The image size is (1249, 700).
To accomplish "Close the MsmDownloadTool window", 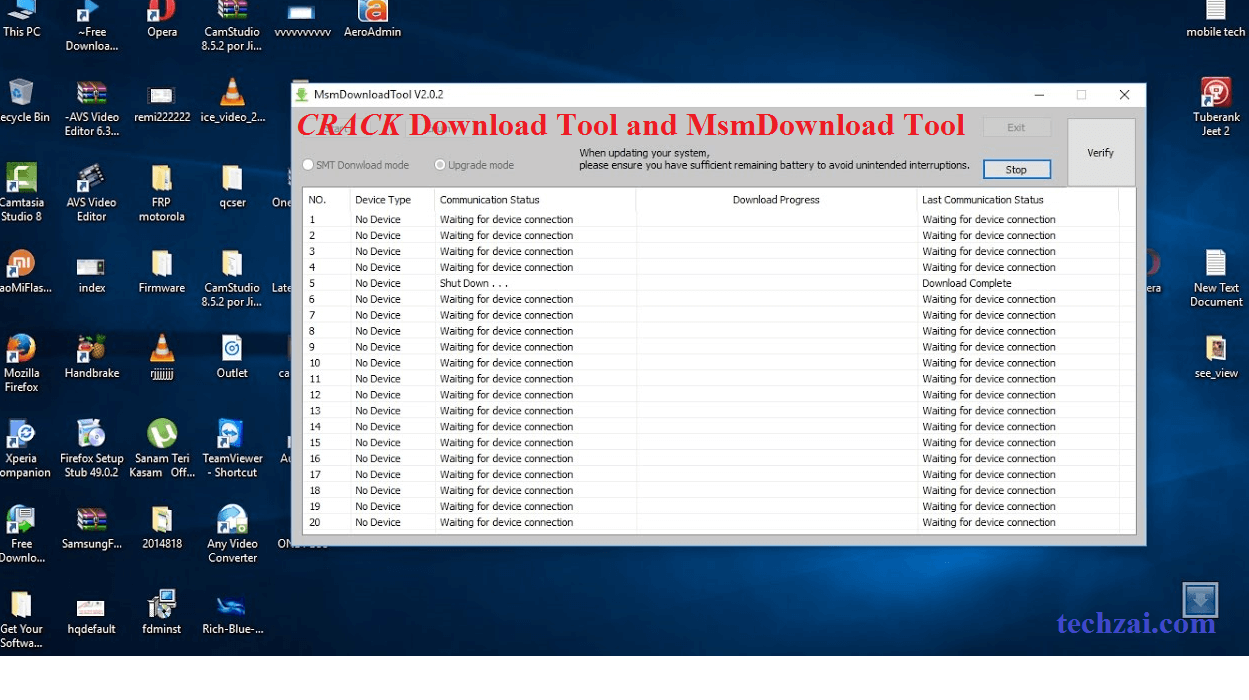I will coord(1124,95).
